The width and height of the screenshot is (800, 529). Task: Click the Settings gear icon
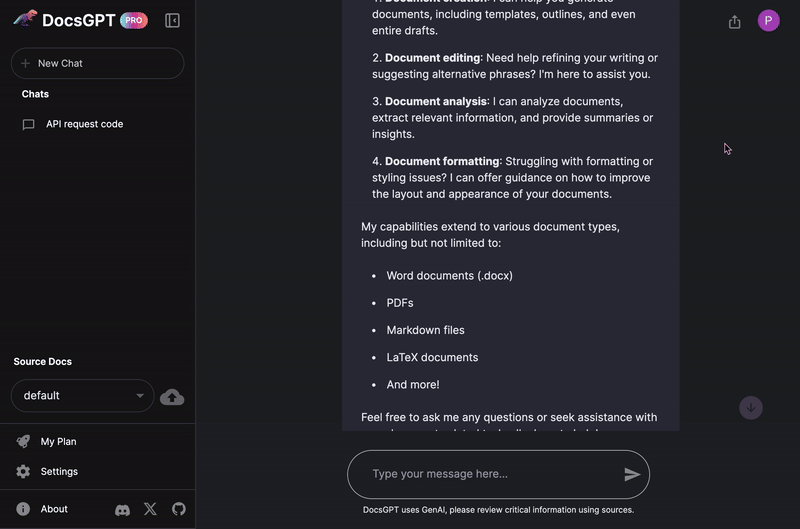point(23,471)
